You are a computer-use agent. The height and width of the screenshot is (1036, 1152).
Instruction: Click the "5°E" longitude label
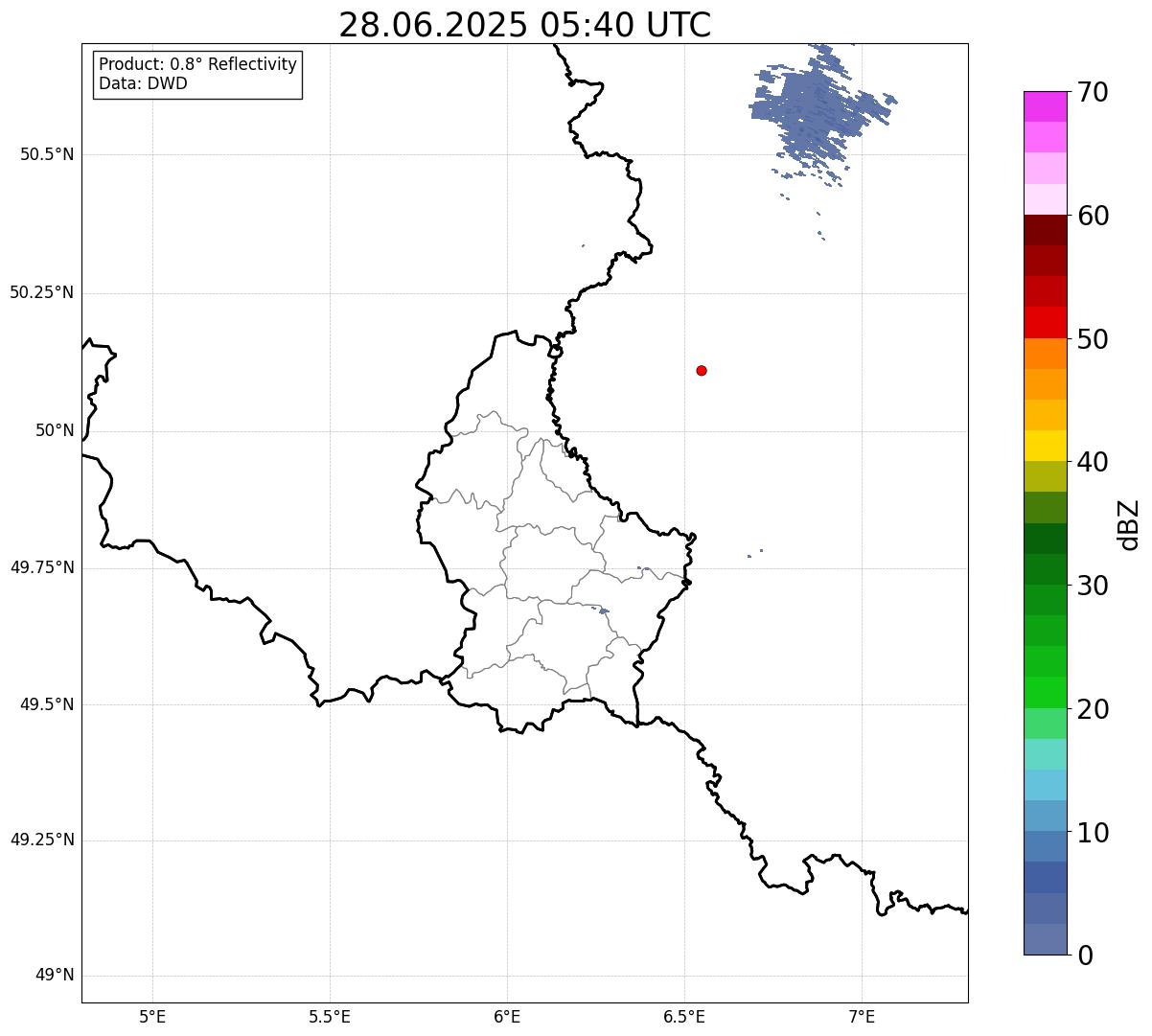(x=152, y=1016)
